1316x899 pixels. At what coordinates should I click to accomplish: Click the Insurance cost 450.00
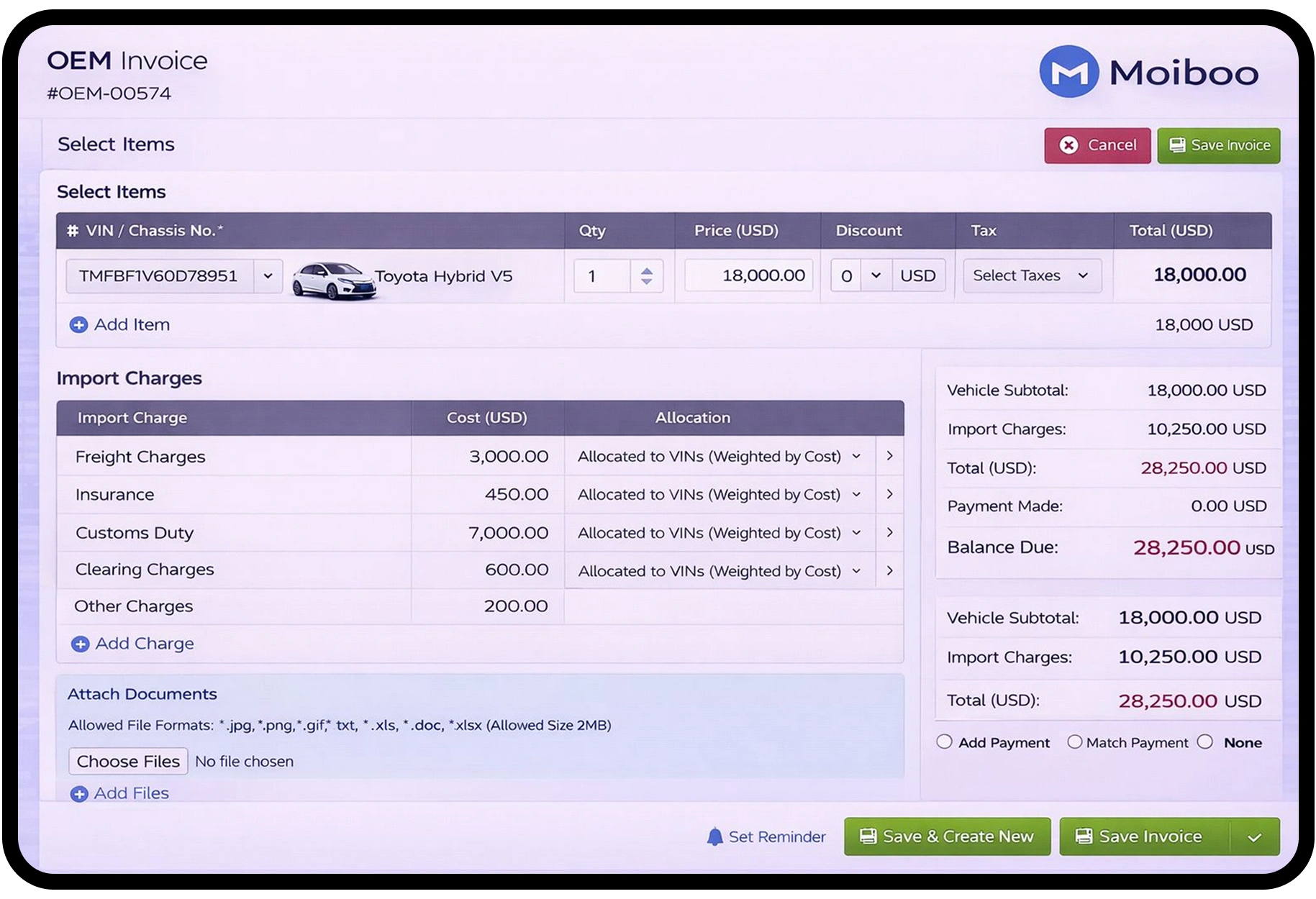tap(517, 495)
